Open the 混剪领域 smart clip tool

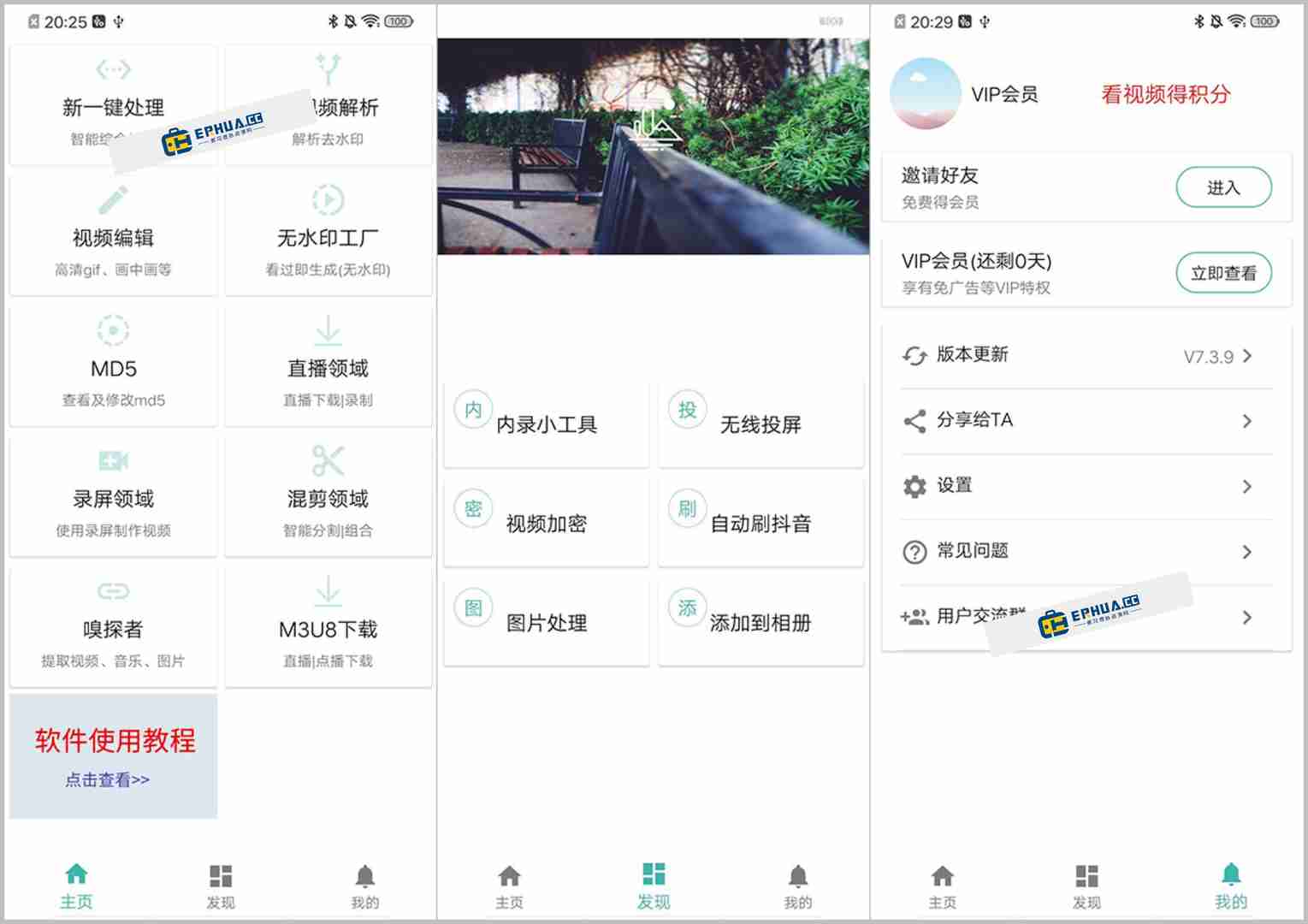(328, 496)
